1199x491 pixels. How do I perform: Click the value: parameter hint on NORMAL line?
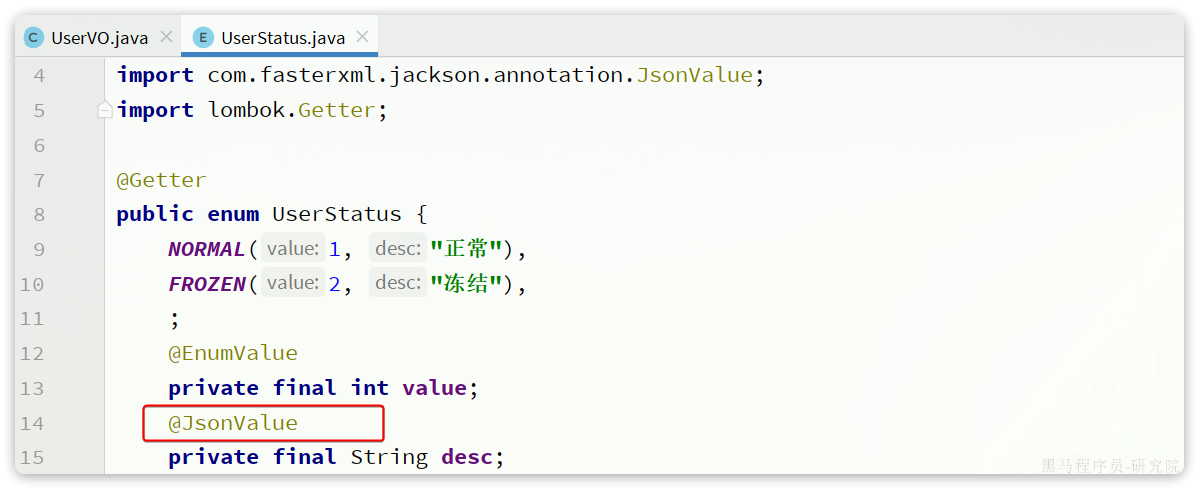coord(293,249)
